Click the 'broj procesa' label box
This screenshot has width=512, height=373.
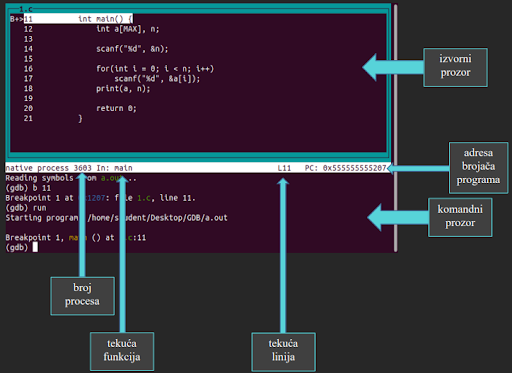(82, 296)
